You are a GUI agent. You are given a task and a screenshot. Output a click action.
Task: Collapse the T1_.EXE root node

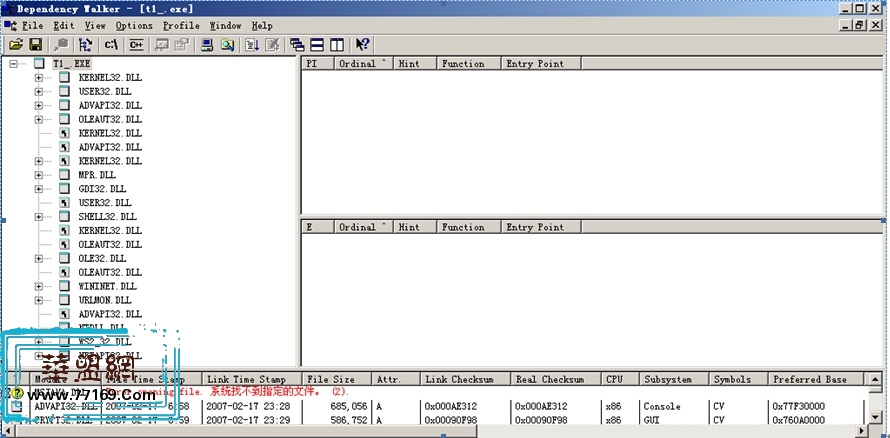[x=14, y=63]
